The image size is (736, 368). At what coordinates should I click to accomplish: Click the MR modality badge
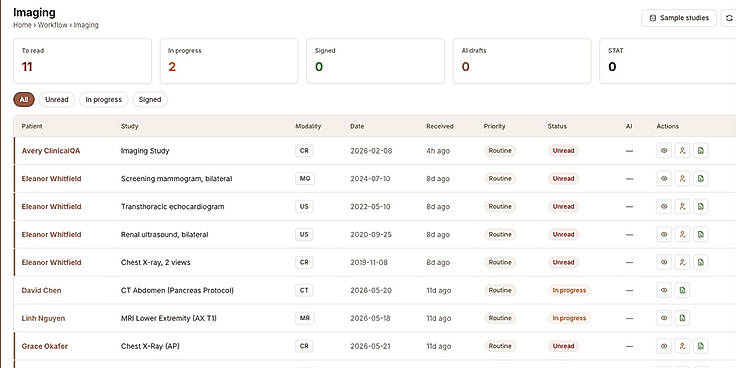(x=304, y=318)
